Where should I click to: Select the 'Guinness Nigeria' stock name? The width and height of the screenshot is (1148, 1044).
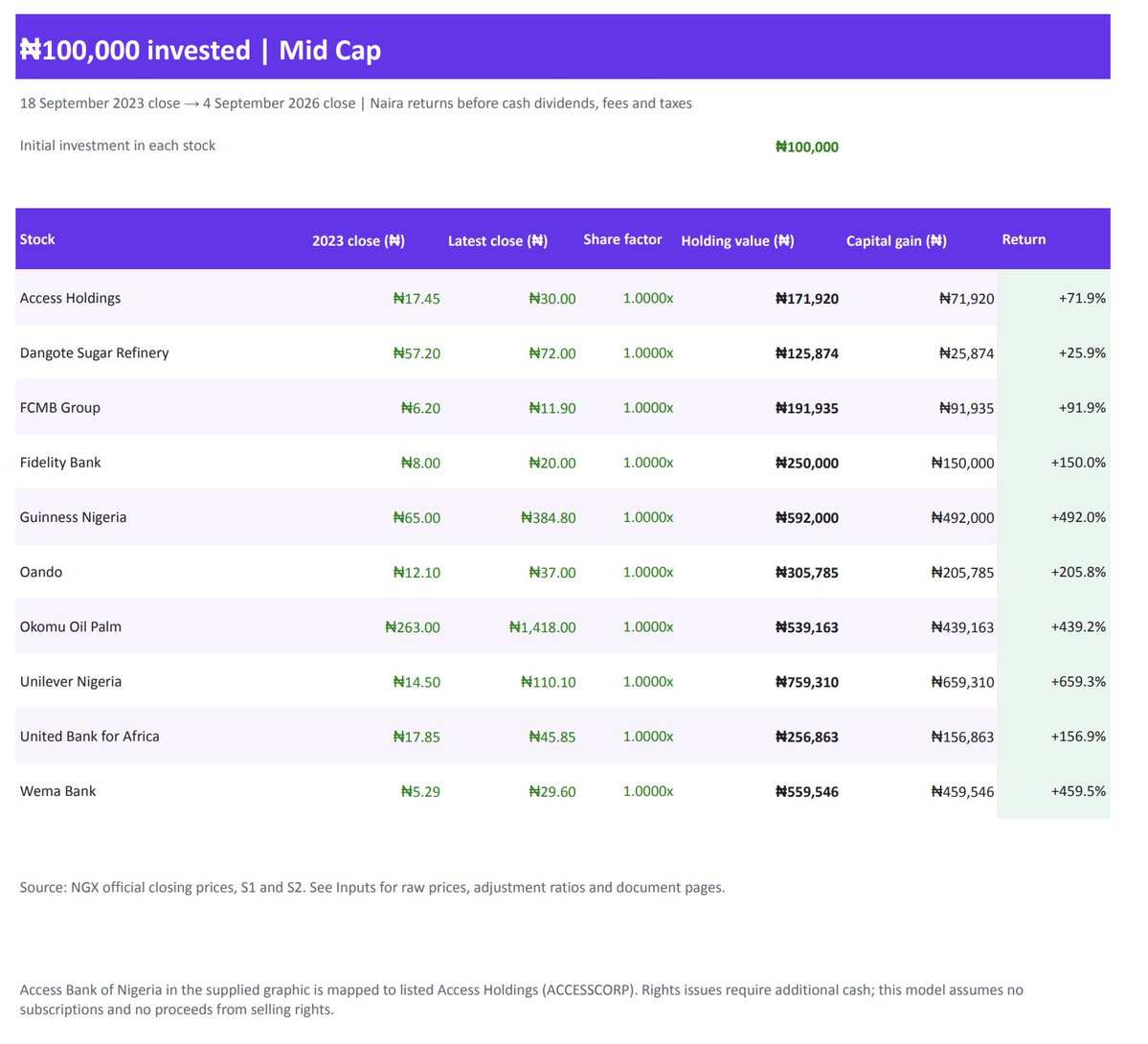(73, 517)
